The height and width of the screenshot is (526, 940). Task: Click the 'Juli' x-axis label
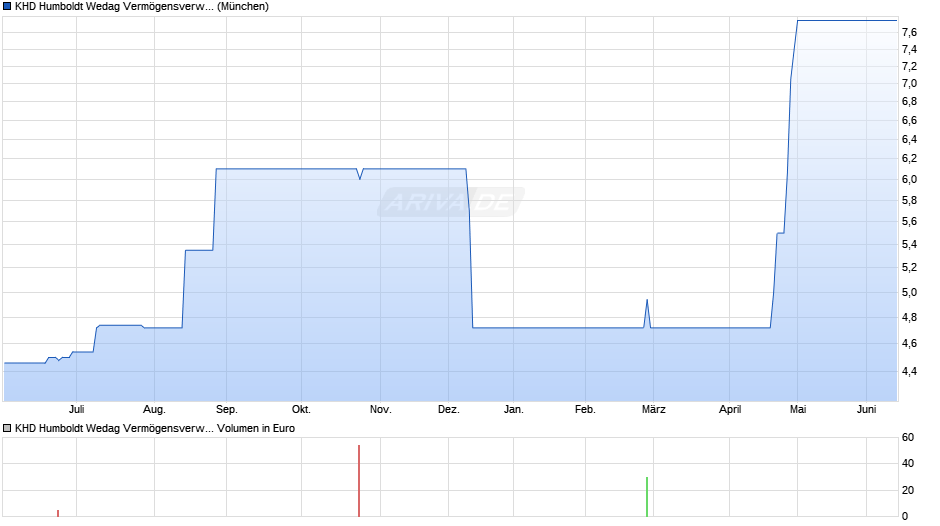pyautogui.click(x=76, y=409)
